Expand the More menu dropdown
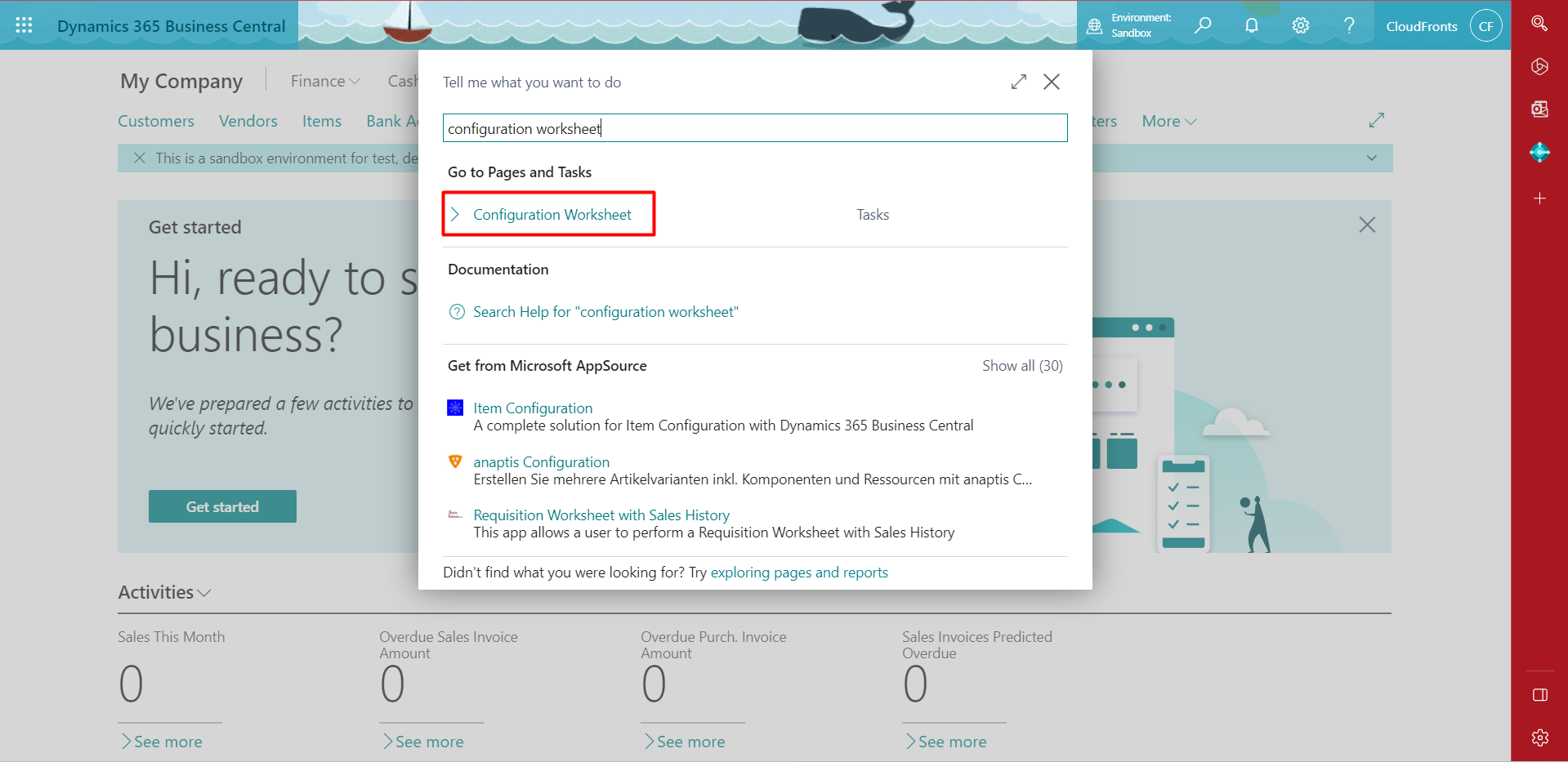The image size is (1568, 762). pos(1168,121)
